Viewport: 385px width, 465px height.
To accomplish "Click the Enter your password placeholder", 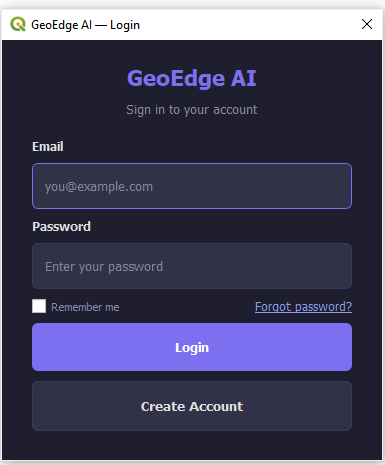I will pos(104,267).
